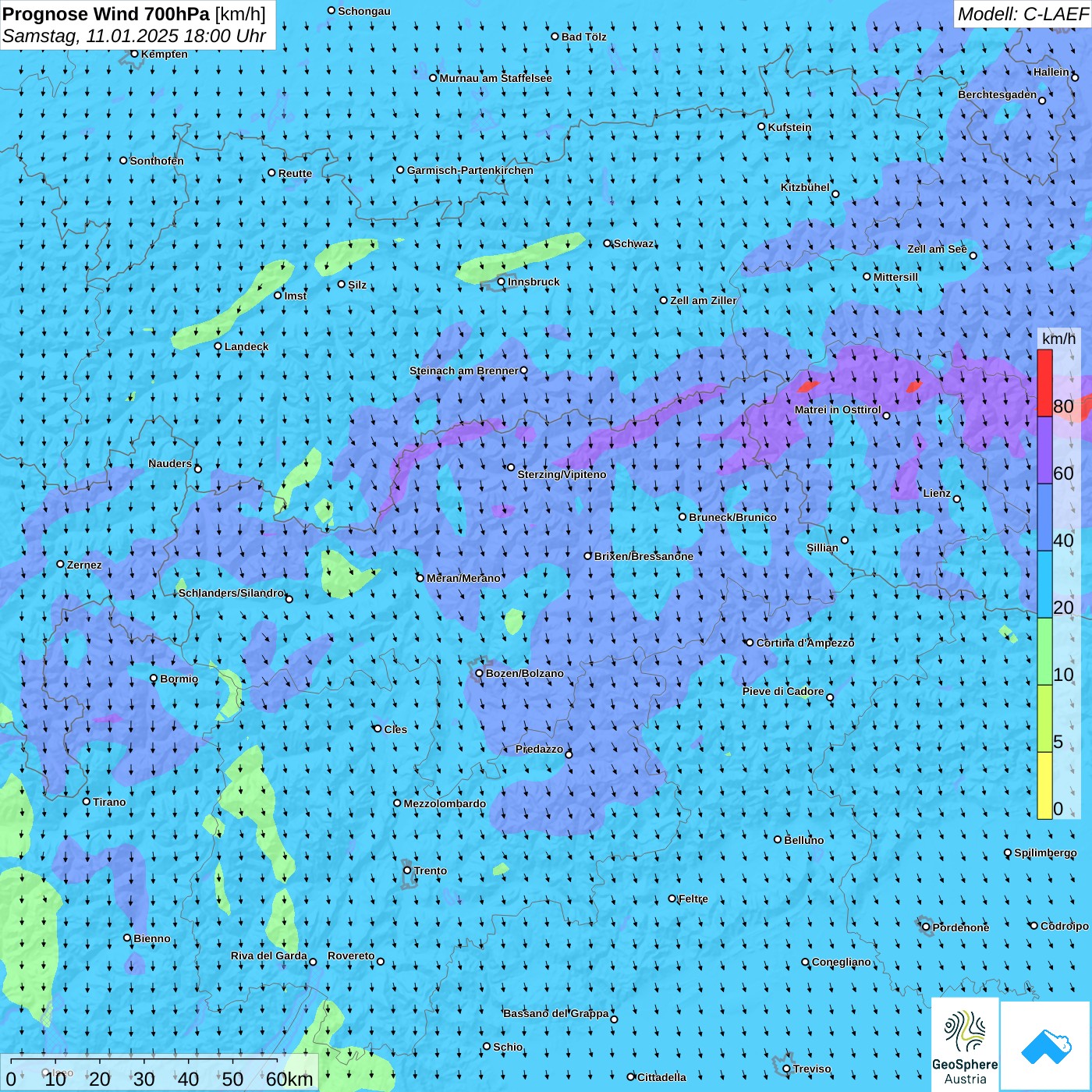1092x1092 pixels.
Task: Click the Bozen/Bolzano city marker
Action: (480, 673)
